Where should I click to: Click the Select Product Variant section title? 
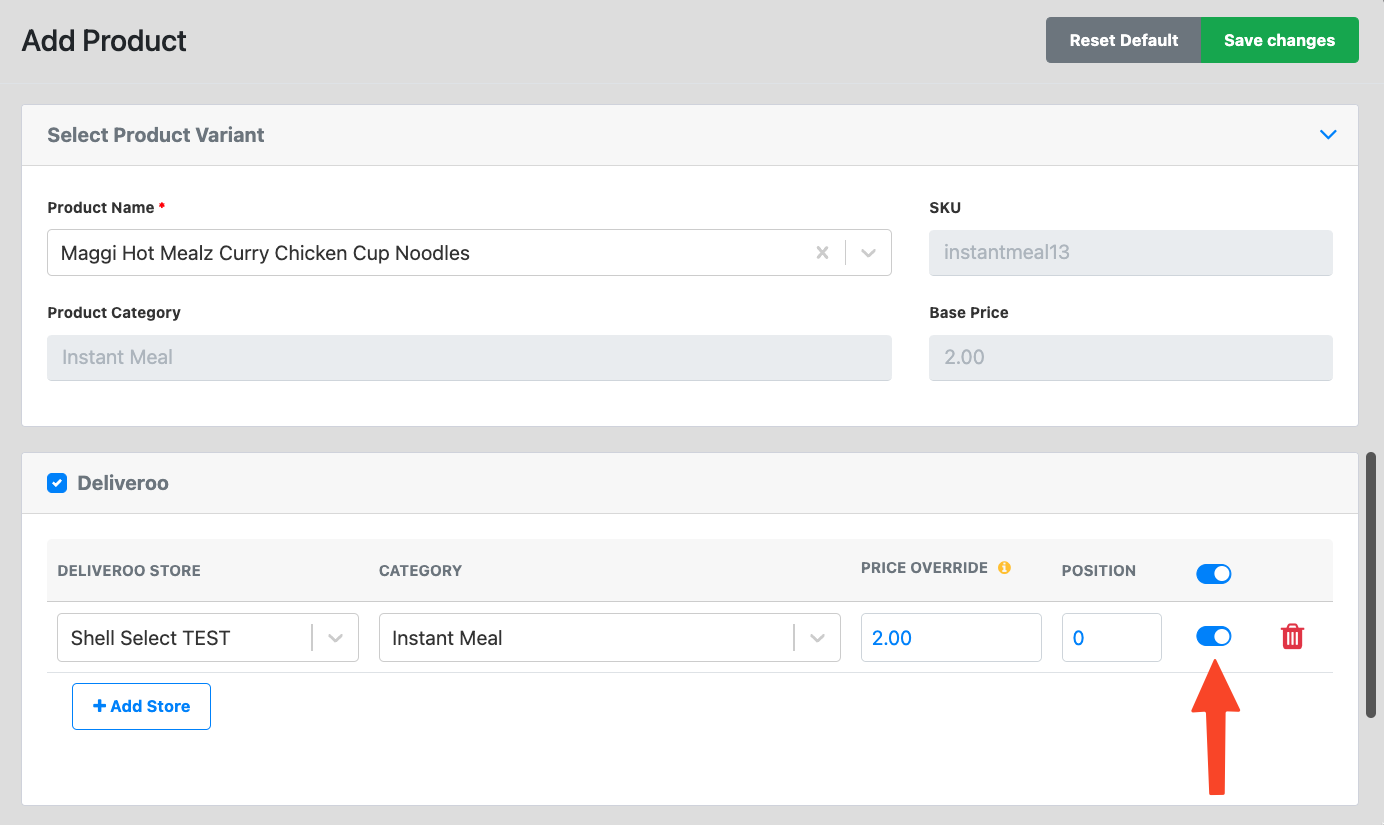156,135
